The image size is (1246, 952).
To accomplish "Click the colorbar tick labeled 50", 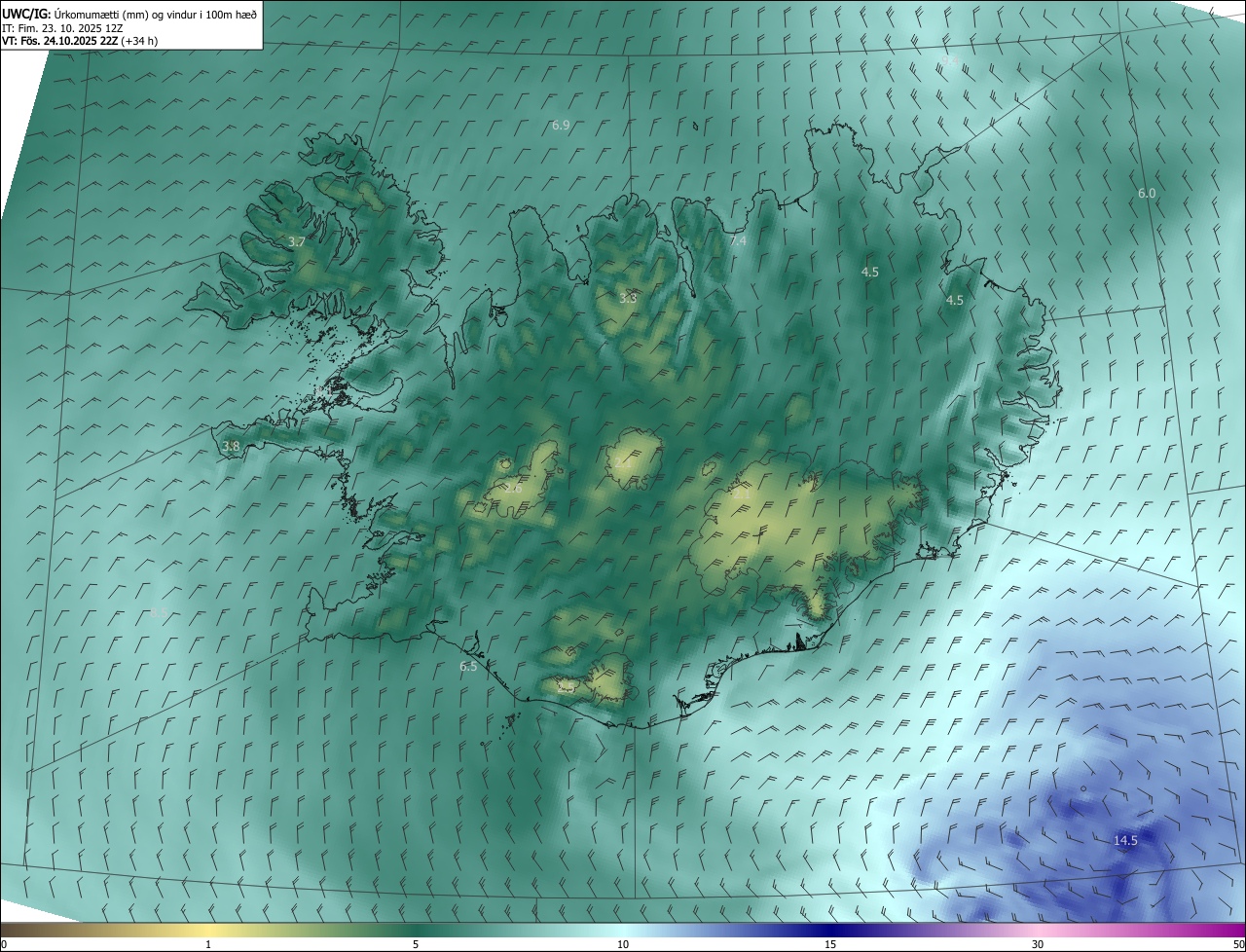I will [x=1238, y=944].
